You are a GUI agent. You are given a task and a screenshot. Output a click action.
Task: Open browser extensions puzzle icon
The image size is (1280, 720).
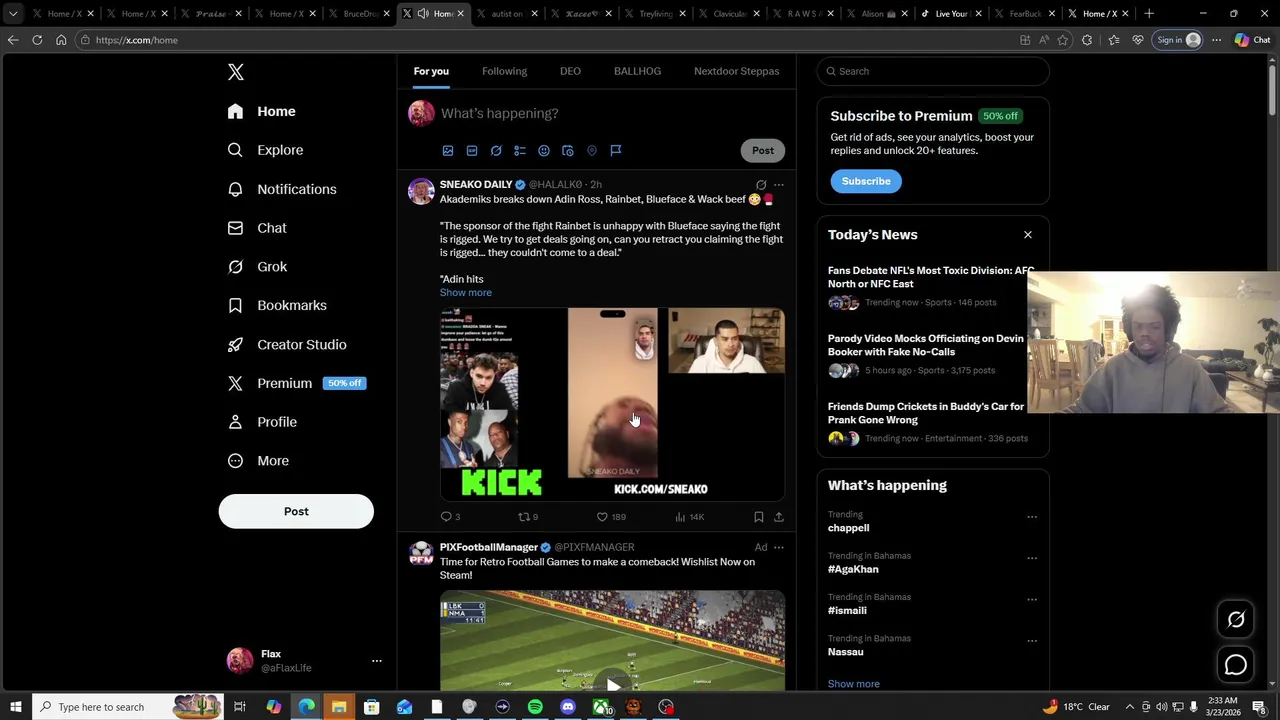tap(1087, 40)
